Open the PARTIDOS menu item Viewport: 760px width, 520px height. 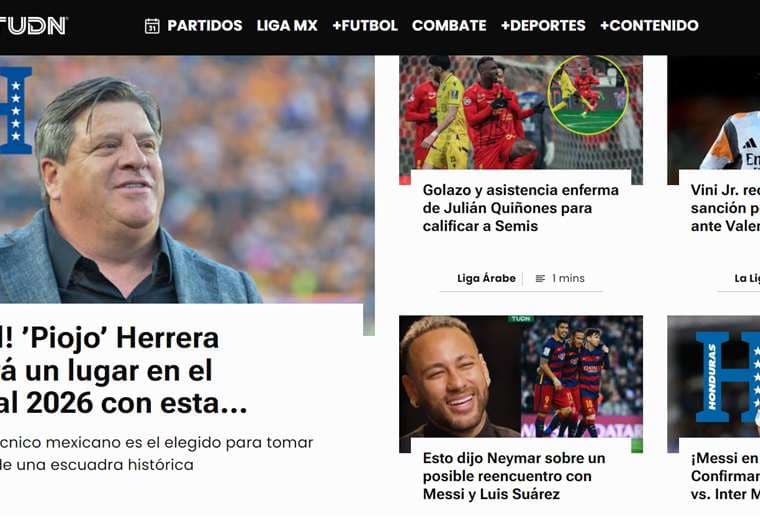205,26
